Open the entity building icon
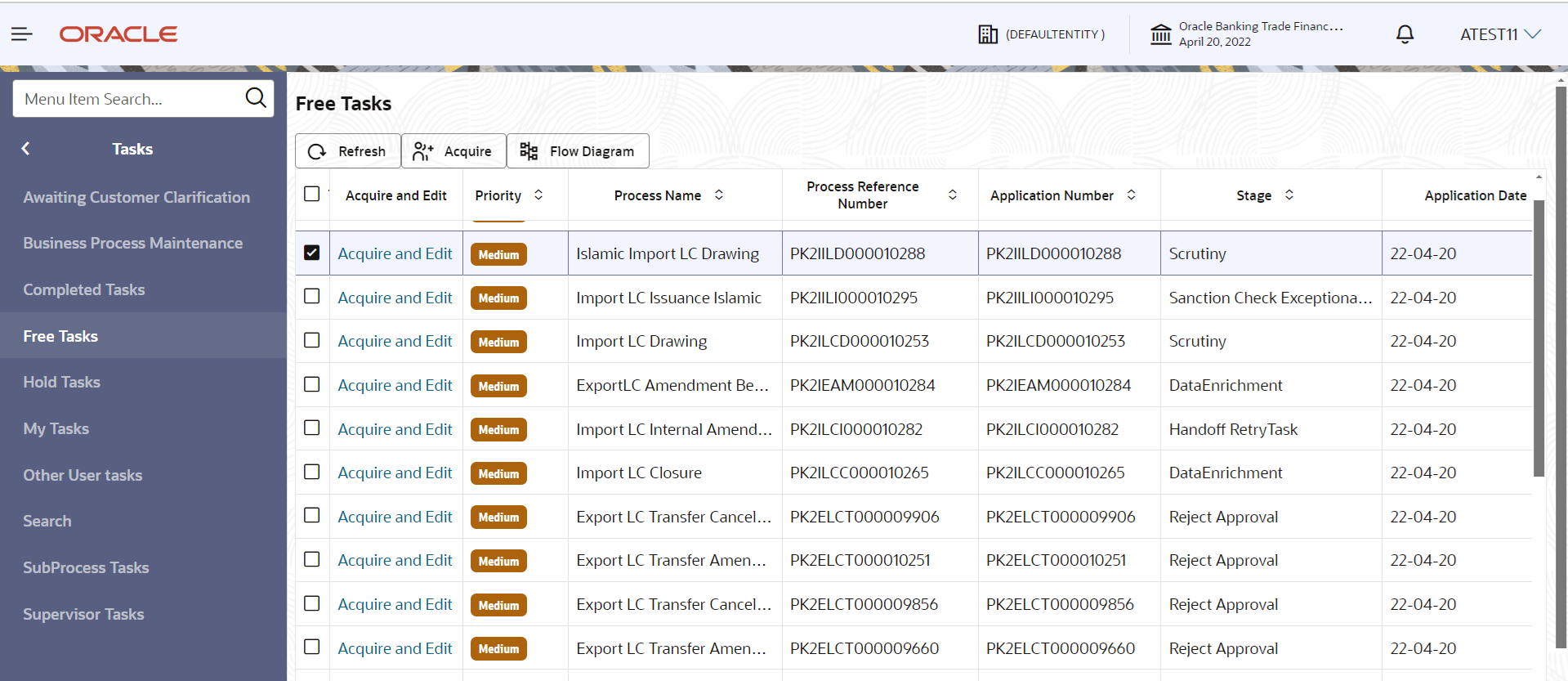The image size is (1568, 681). click(988, 34)
